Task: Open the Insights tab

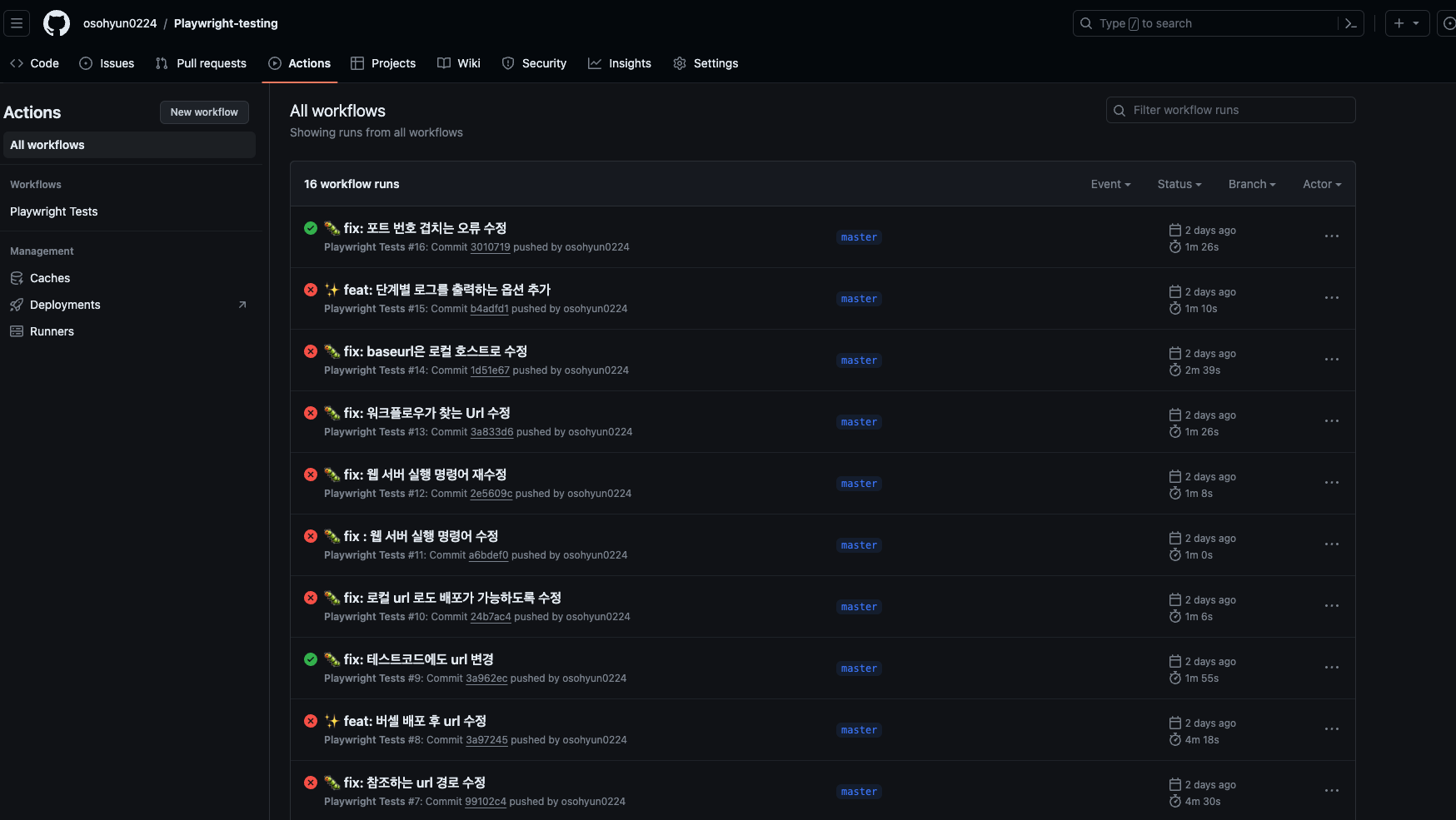Action: coord(620,63)
